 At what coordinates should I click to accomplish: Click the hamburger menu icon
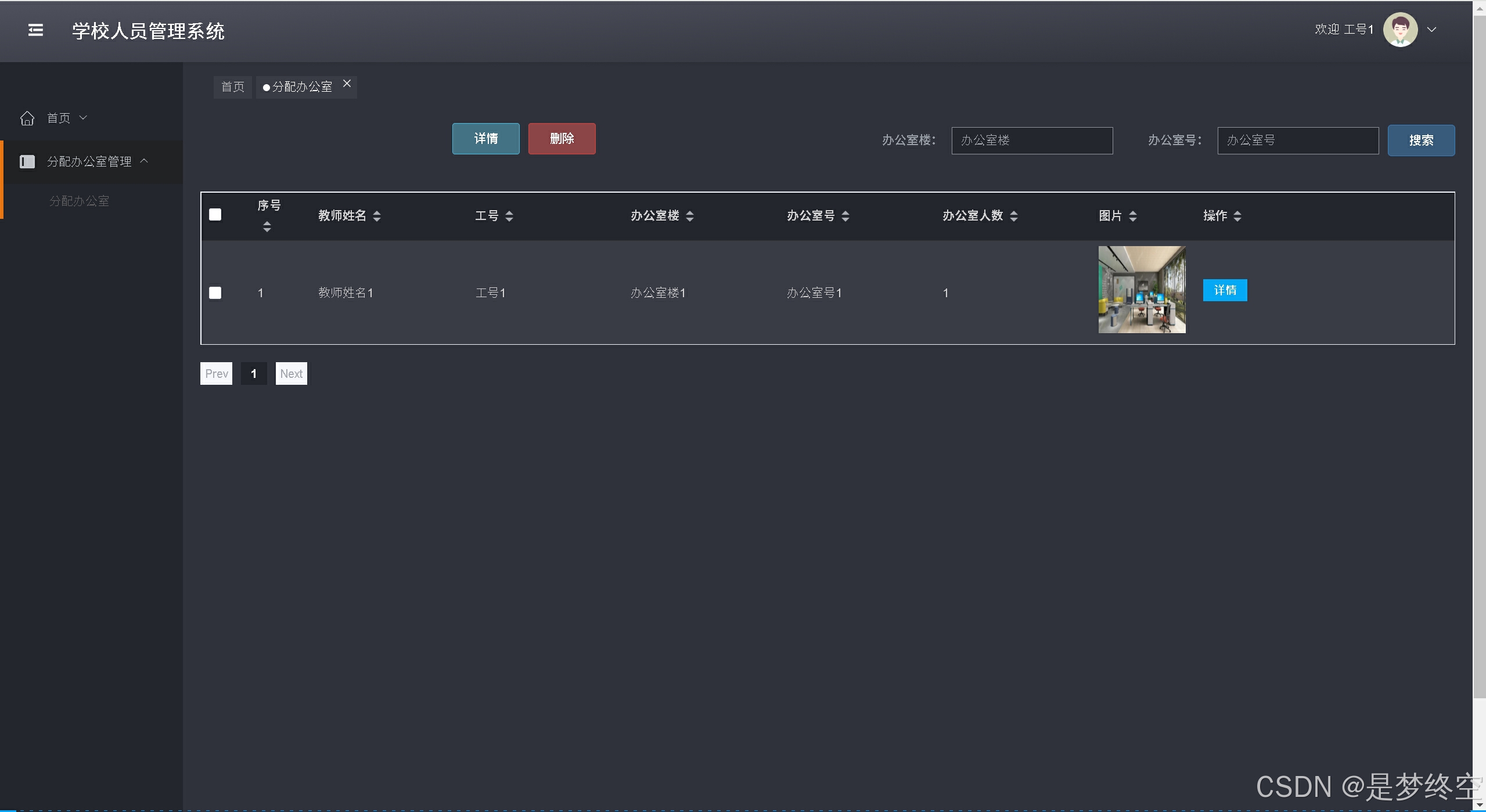pos(35,30)
